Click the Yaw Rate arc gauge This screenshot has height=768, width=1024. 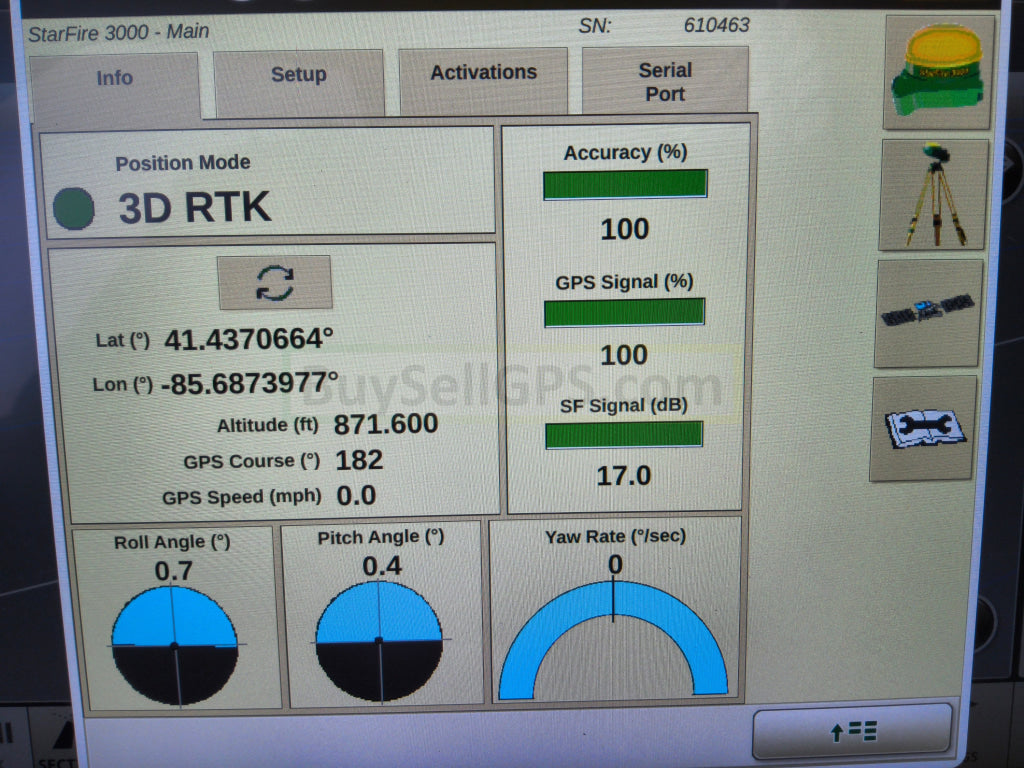click(613, 639)
